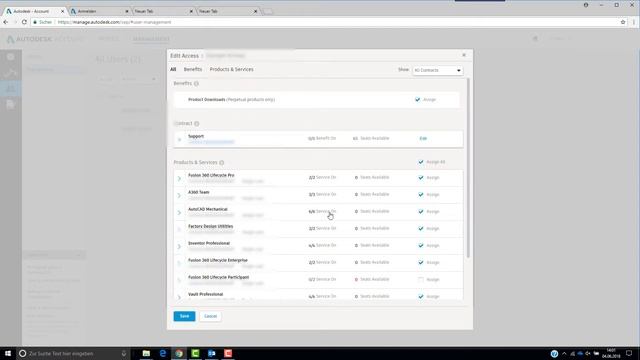Switch to Chrome in the taskbar

point(179,353)
